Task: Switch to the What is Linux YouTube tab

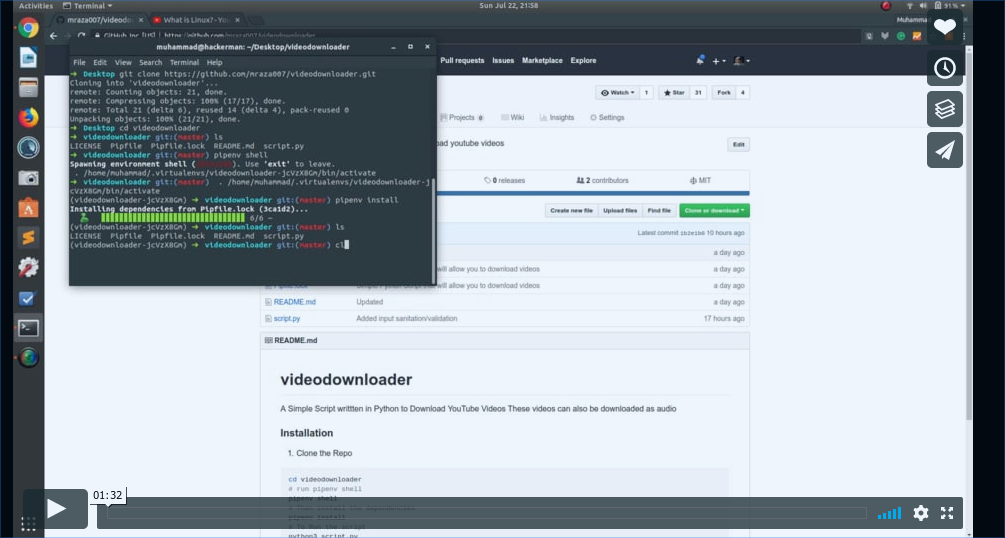Action: pos(195,20)
